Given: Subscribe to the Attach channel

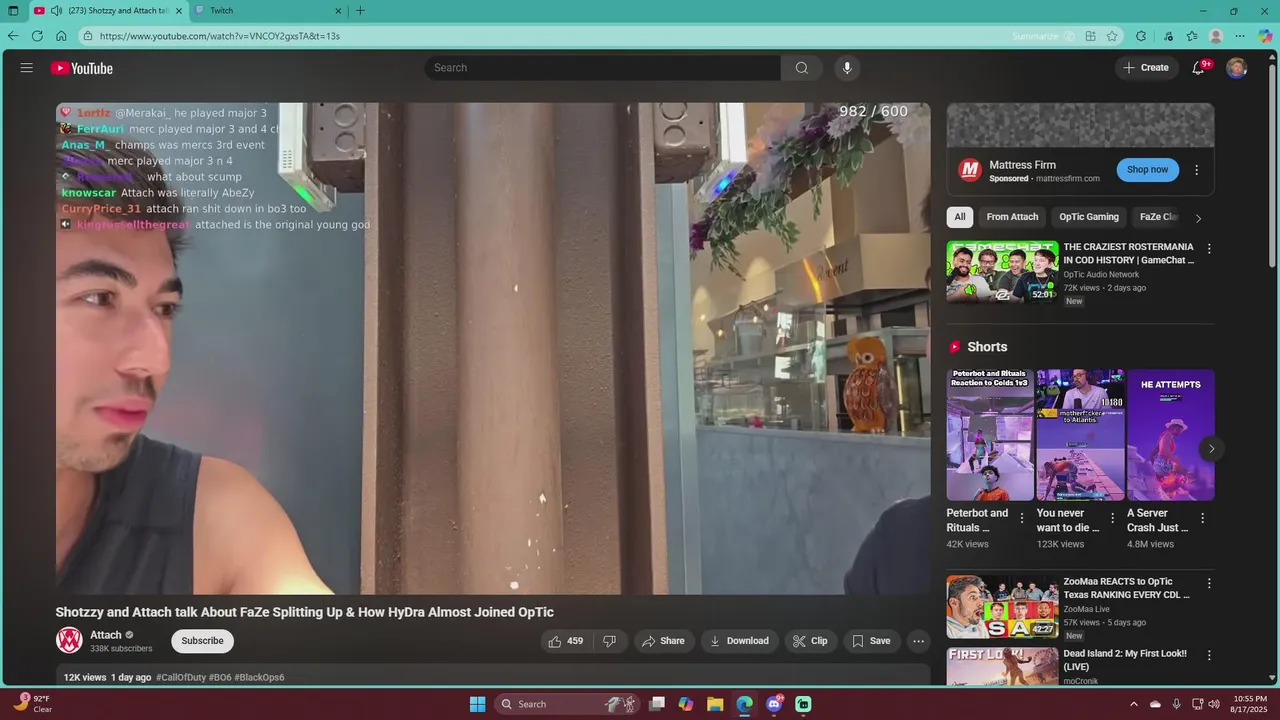Looking at the screenshot, I should [x=202, y=641].
